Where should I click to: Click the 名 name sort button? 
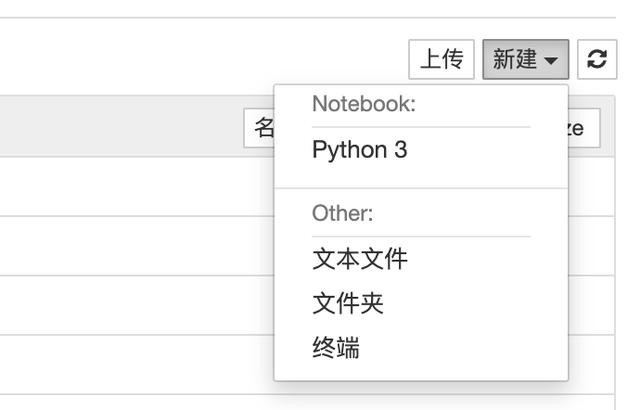[259, 128]
